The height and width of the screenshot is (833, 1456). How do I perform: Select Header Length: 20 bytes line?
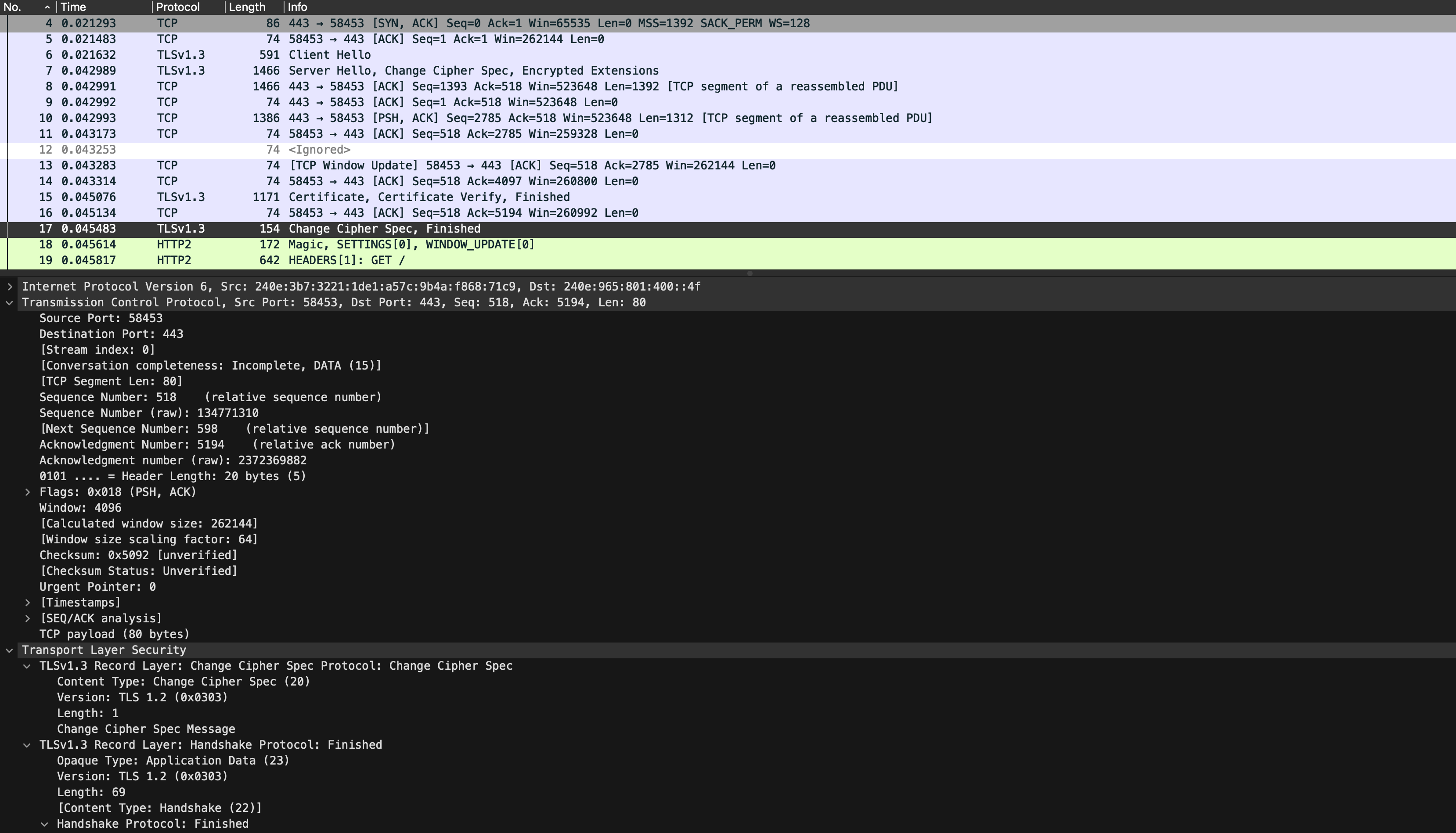coord(173,477)
